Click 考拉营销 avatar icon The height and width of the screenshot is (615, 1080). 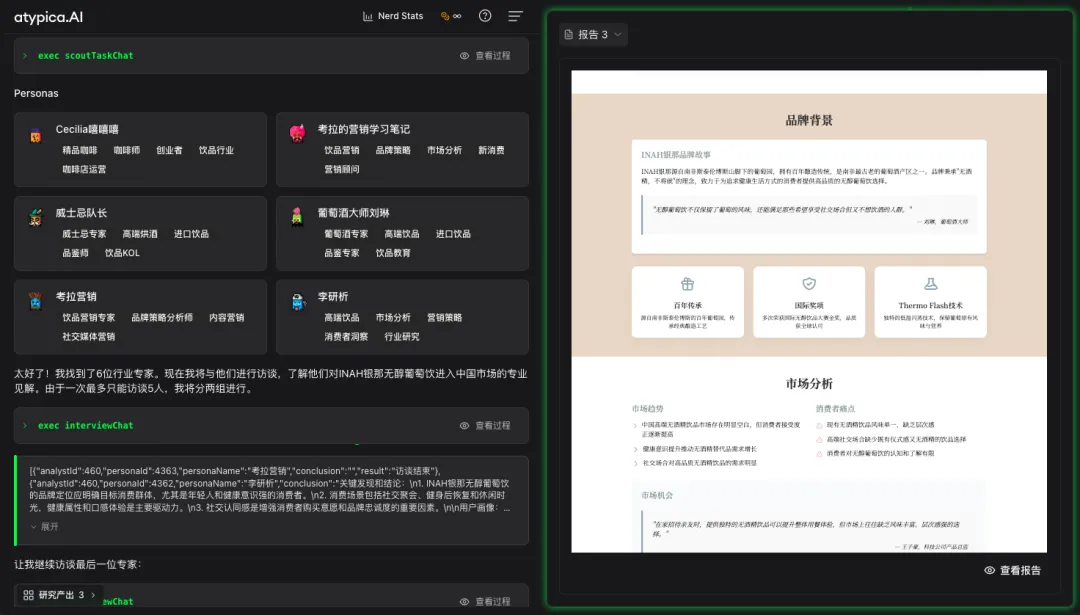pyautogui.click(x=36, y=301)
